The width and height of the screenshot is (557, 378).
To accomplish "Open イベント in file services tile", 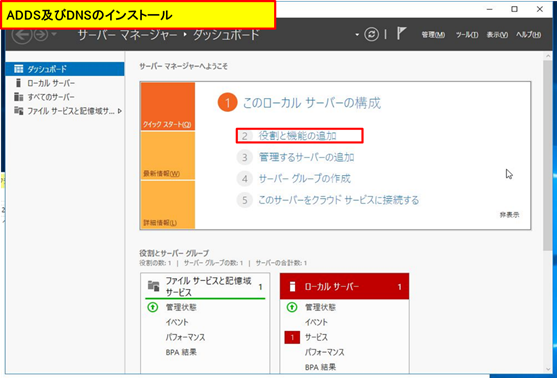I will pos(177,322).
